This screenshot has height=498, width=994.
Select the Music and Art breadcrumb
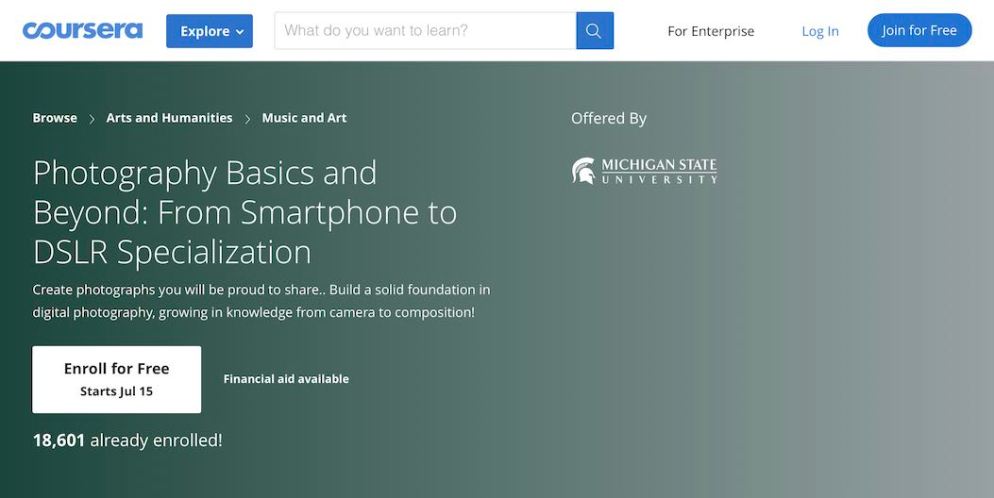coord(304,118)
